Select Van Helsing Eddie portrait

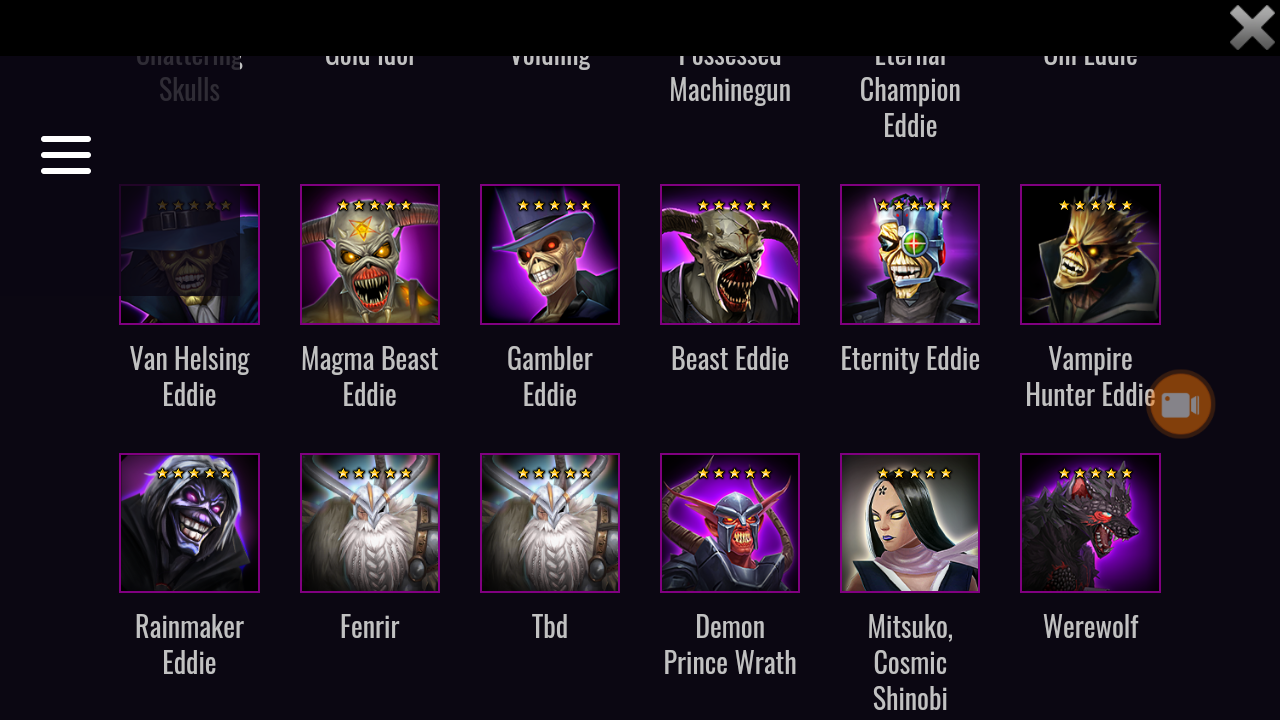pos(190,254)
